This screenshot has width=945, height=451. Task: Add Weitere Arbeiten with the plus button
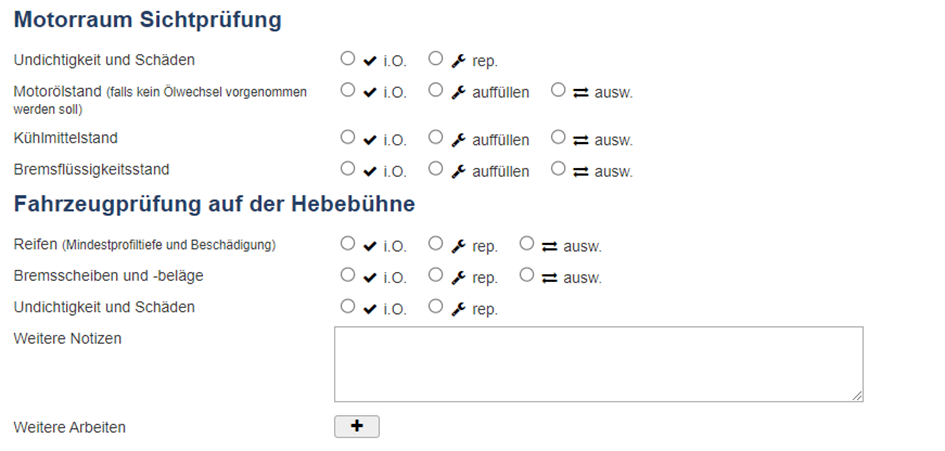coord(357,426)
